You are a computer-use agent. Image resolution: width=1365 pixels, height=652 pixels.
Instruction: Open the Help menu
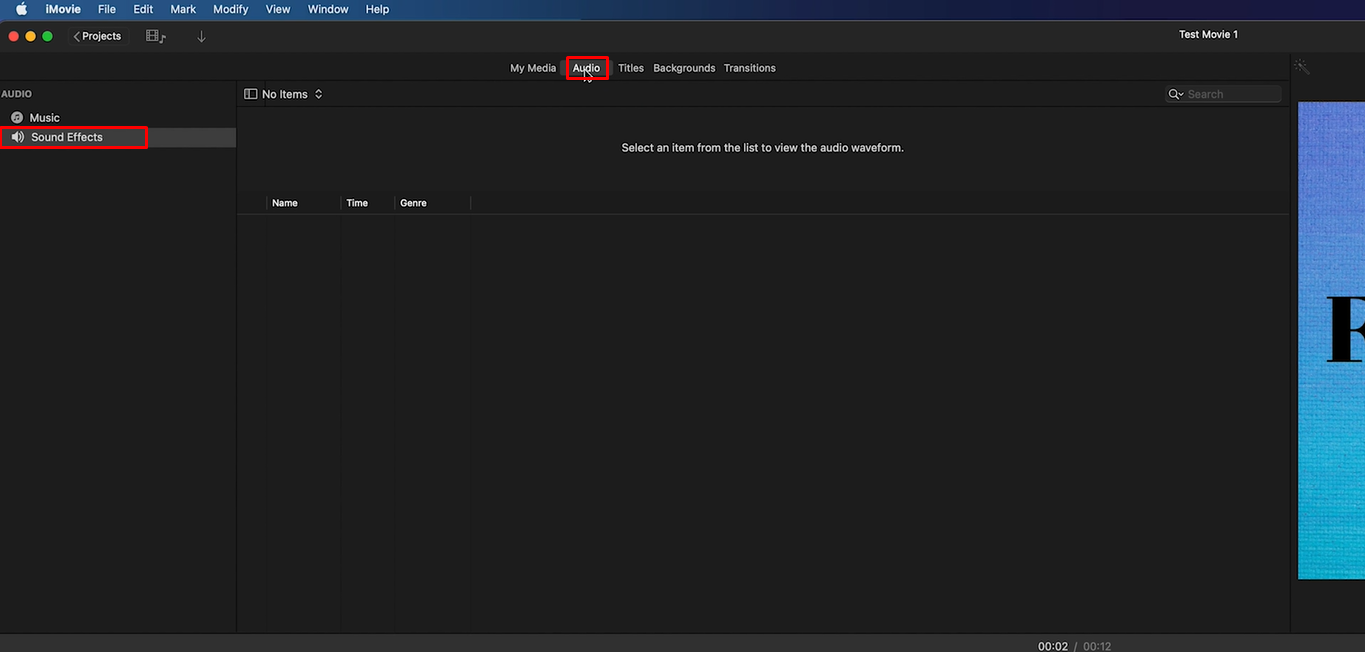tap(377, 9)
